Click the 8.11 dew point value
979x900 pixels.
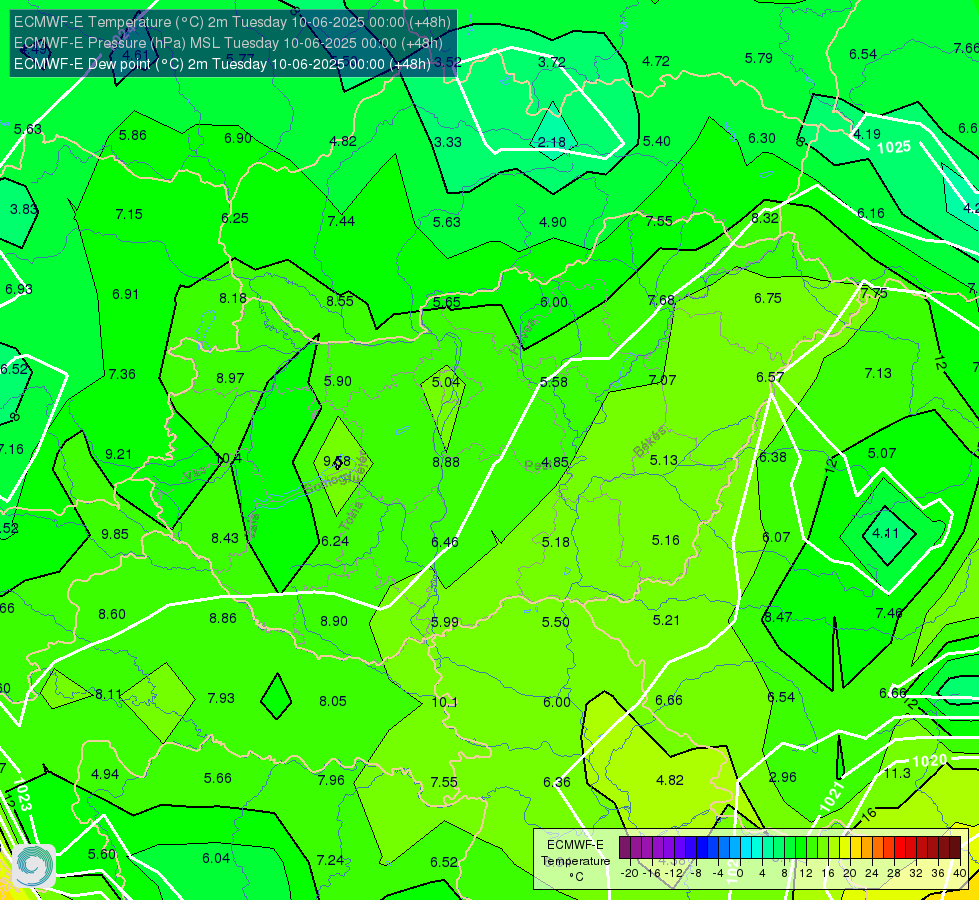click(109, 694)
